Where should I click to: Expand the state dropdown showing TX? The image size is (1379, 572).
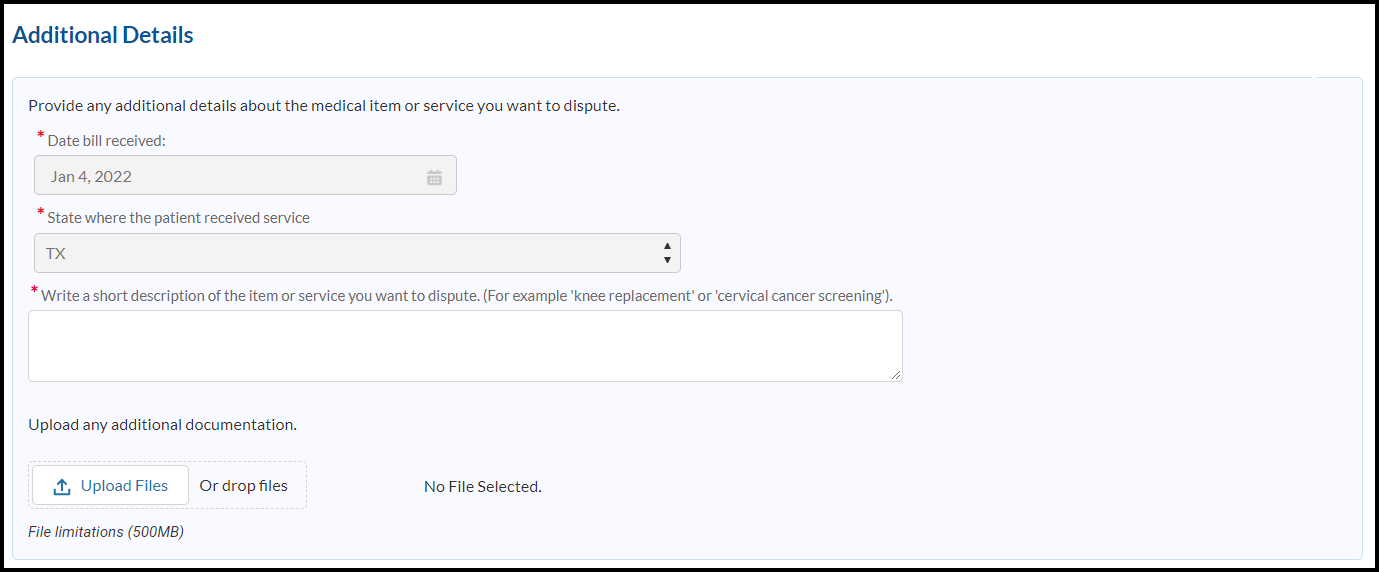pos(356,253)
